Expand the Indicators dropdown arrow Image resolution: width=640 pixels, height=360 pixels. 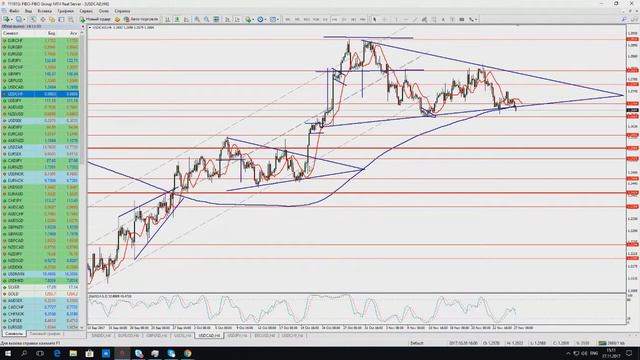coord(253,19)
